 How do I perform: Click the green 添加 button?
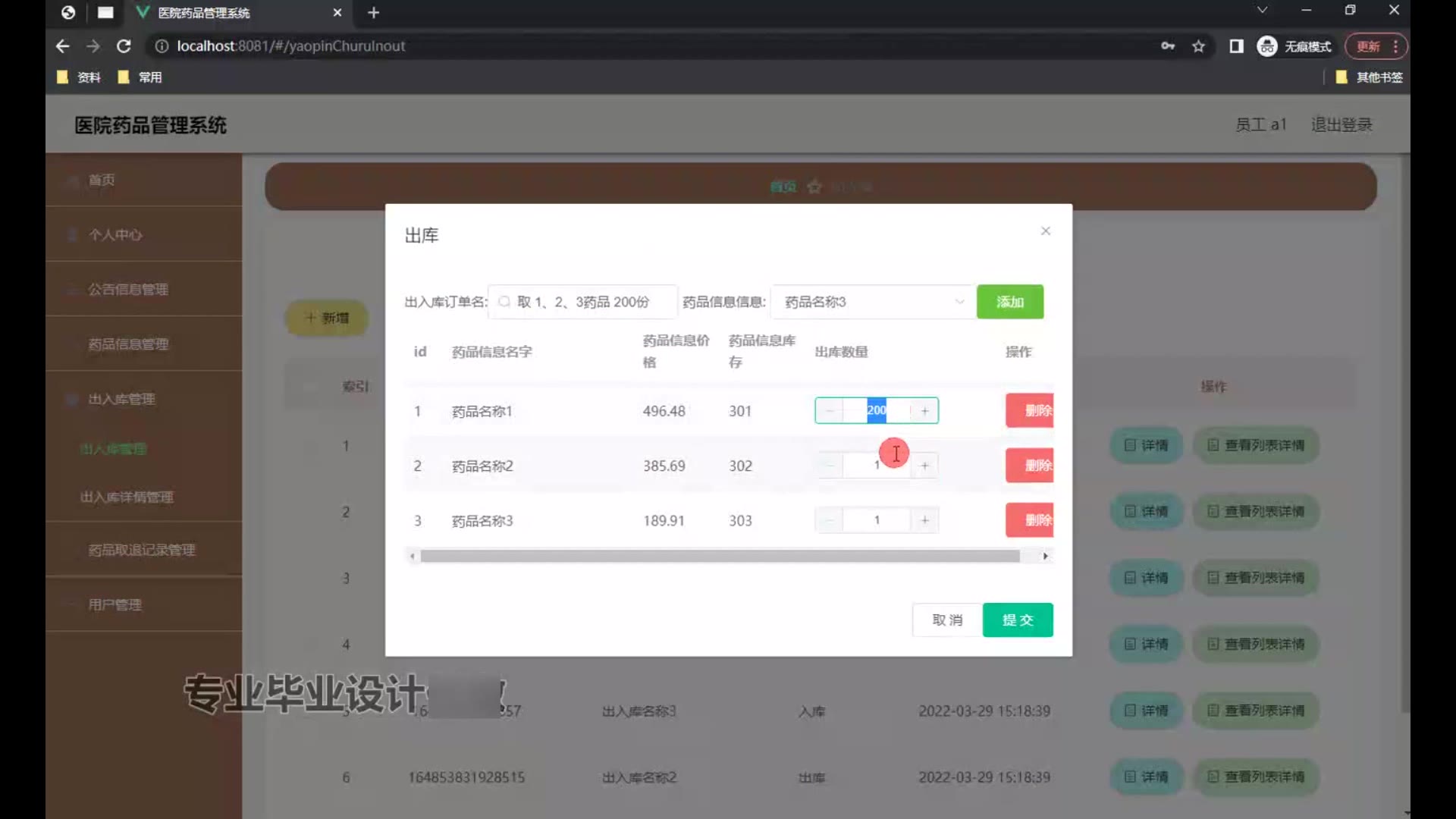(x=1009, y=302)
